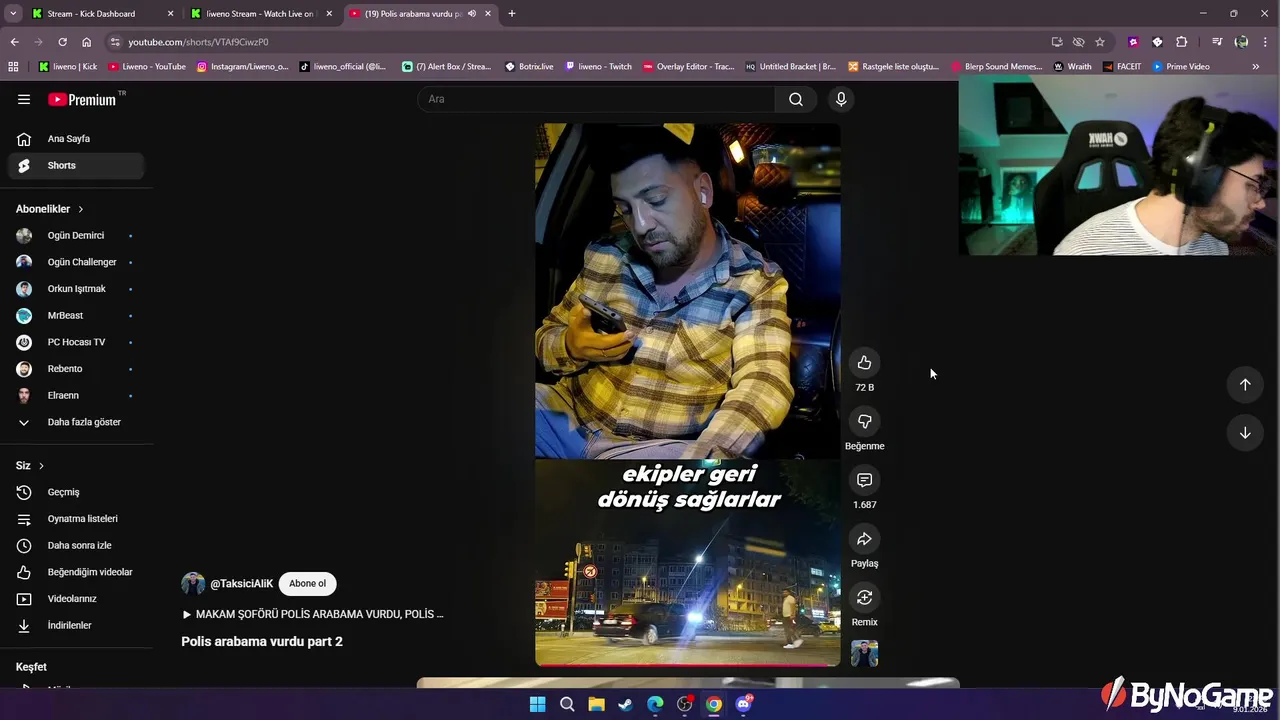Pause the playing short video

click(x=688, y=395)
